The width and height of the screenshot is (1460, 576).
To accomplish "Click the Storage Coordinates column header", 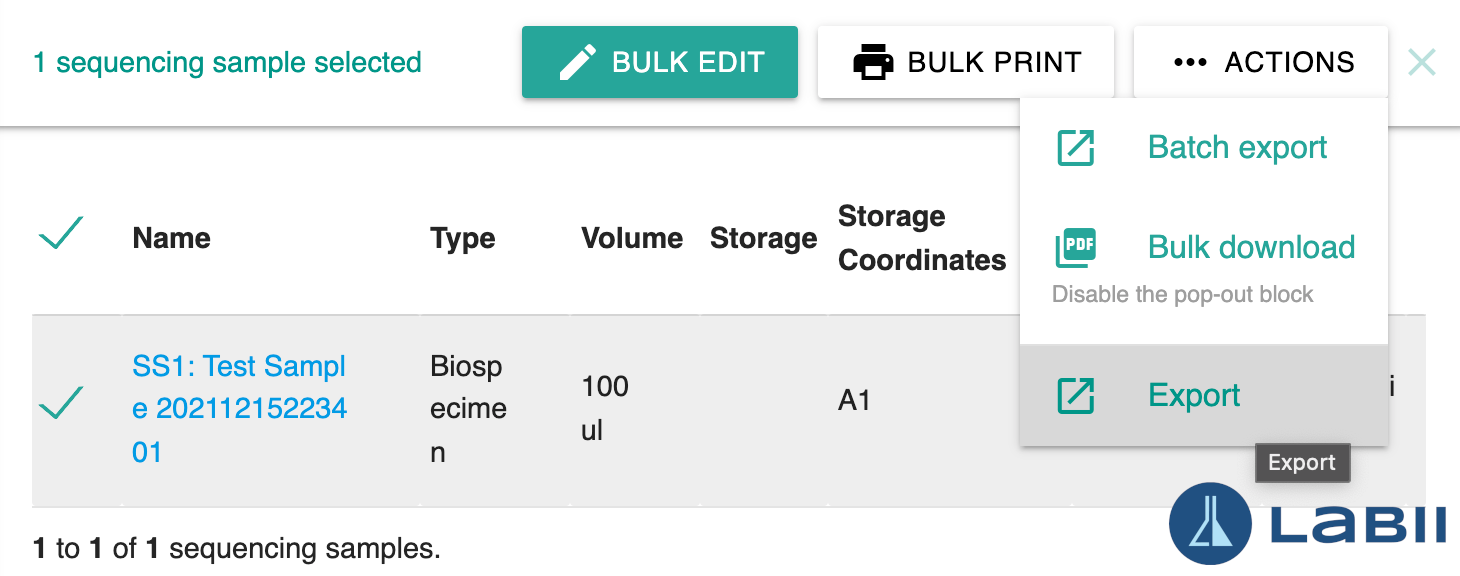I will click(x=922, y=238).
